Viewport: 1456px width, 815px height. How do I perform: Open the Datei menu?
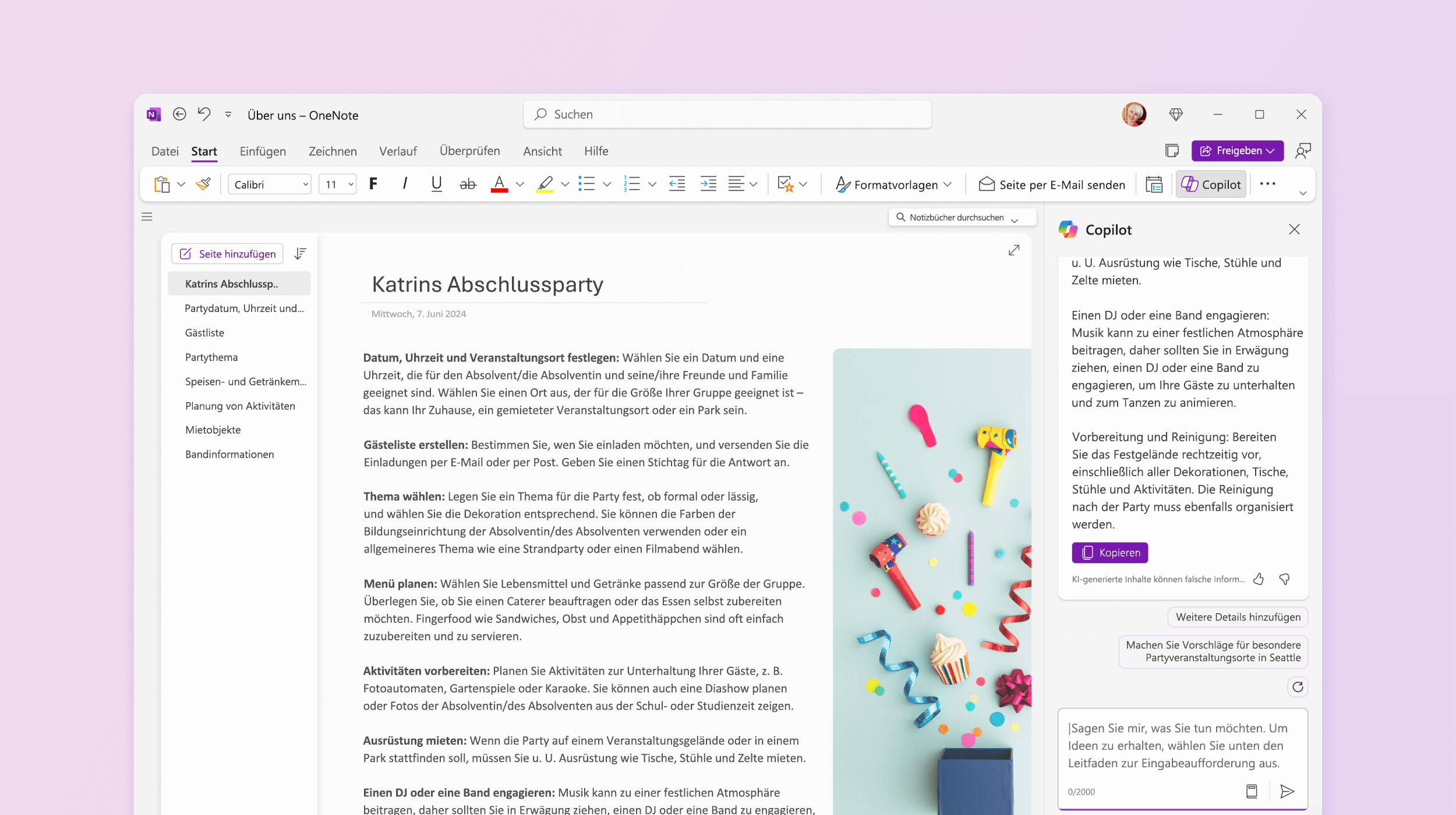coord(165,151)
